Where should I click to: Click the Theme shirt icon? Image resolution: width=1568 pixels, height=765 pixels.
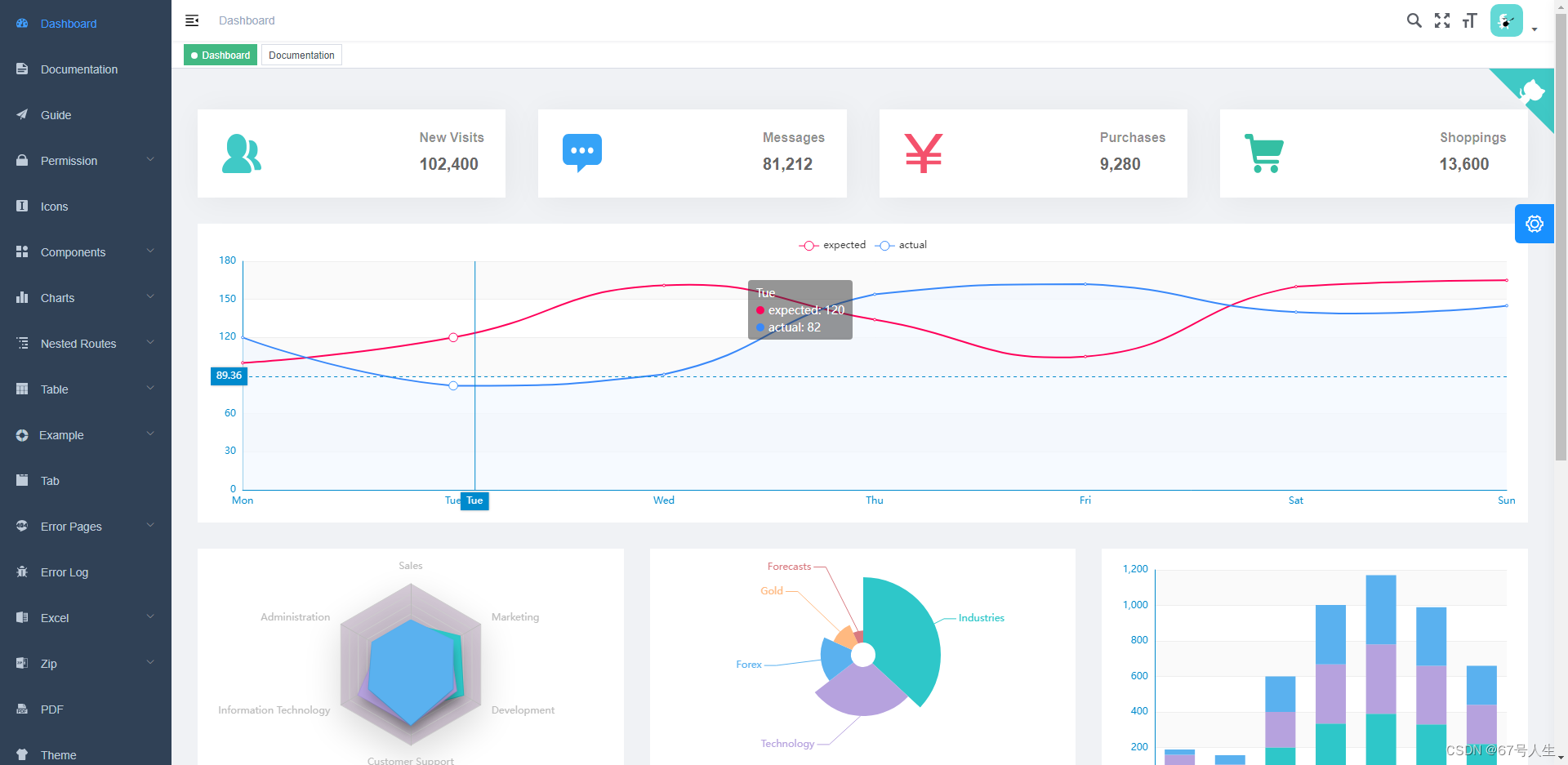(x=22, y=755)
